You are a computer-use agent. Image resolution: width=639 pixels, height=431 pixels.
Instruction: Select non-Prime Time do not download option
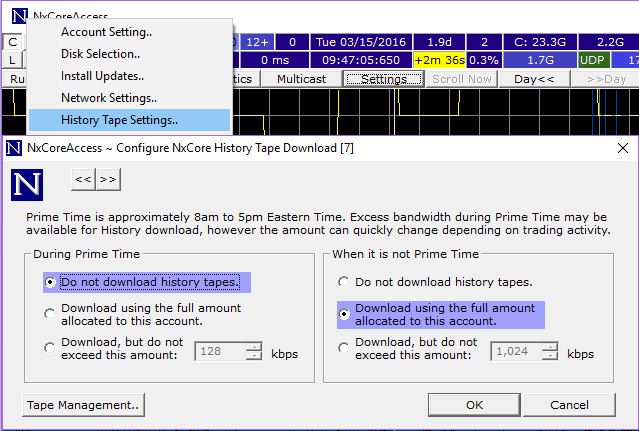(435, 282)
